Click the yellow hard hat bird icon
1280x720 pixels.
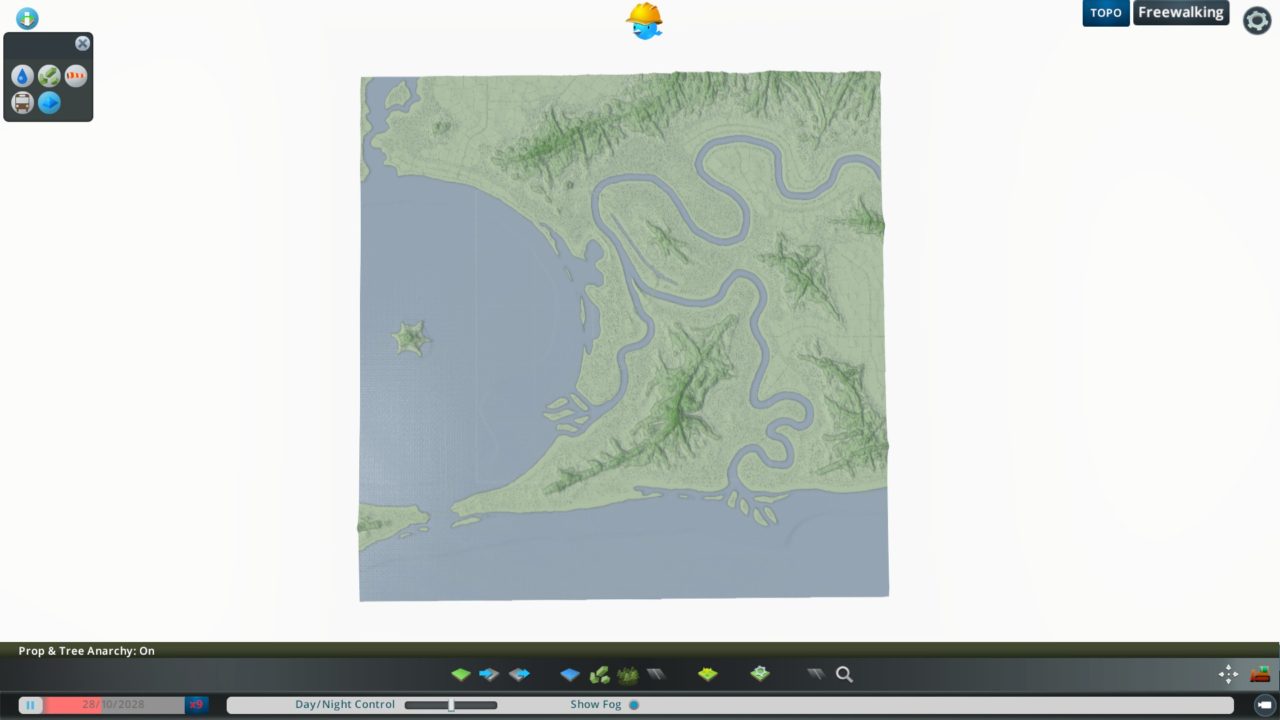click(x=644, y=20)
